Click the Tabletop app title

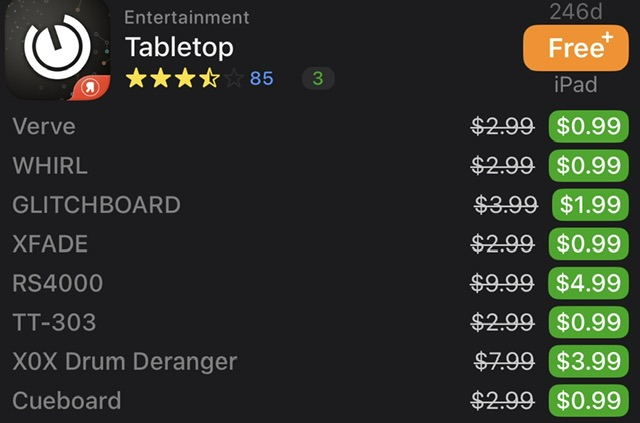tap(180, 47)
